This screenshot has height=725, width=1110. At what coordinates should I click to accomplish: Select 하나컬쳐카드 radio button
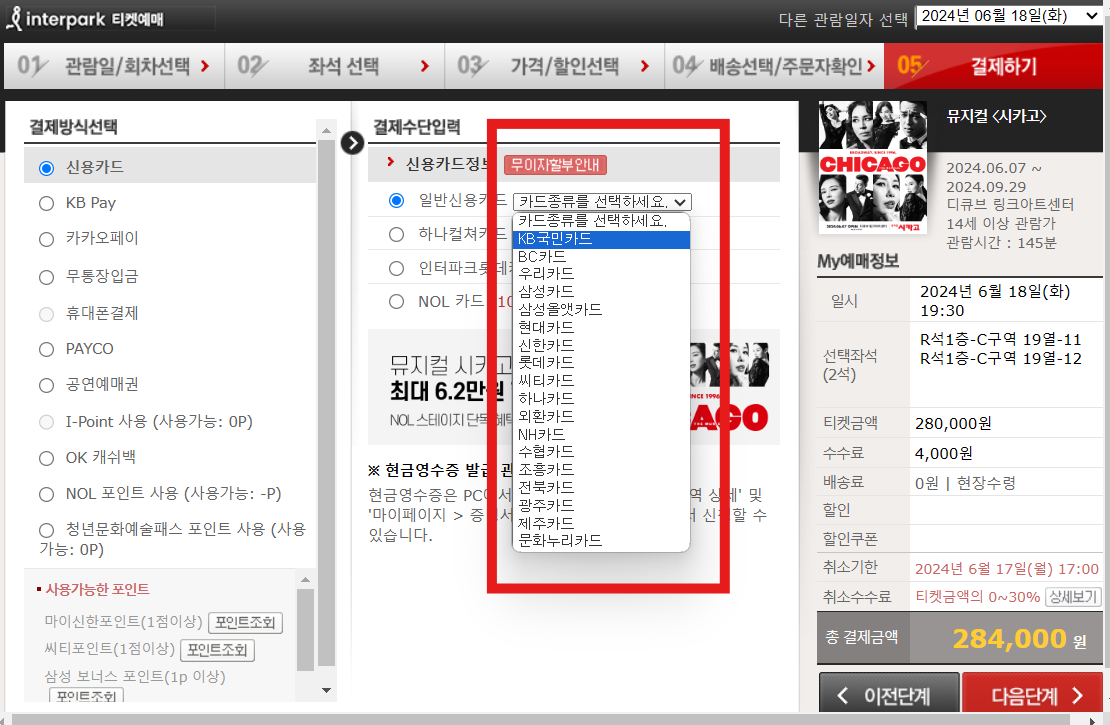click(x=396, y=234)
